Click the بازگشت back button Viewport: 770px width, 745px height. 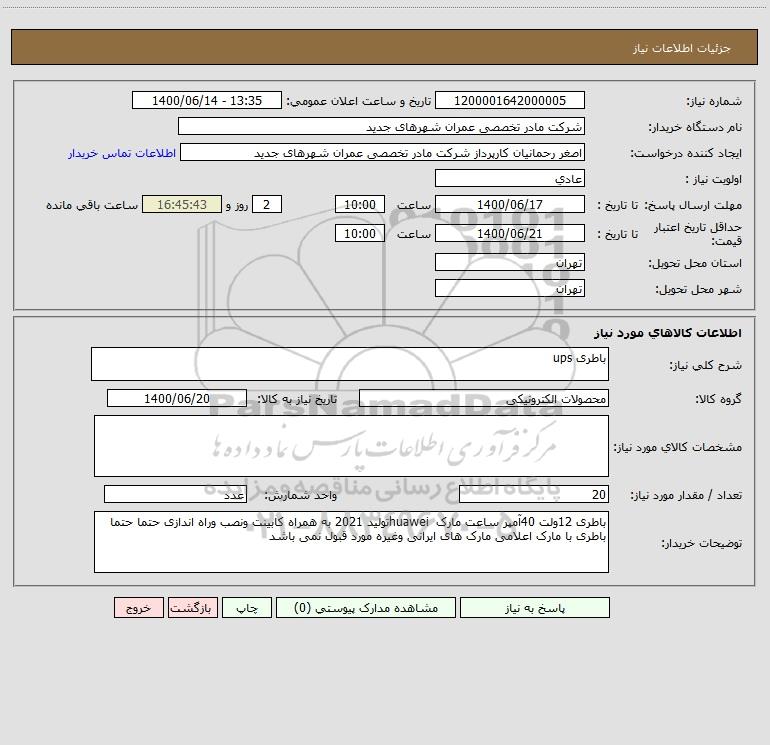[192, 607]
